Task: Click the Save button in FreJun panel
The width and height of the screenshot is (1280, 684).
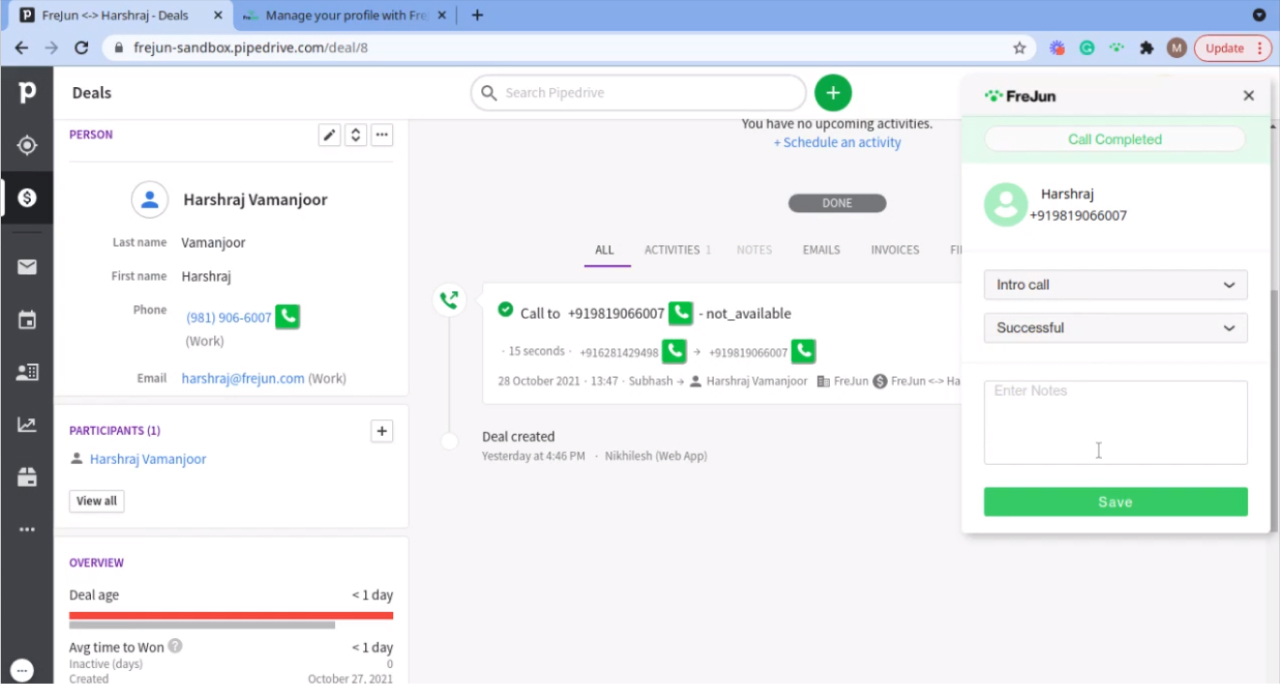Action: [x=1115, y=502]
